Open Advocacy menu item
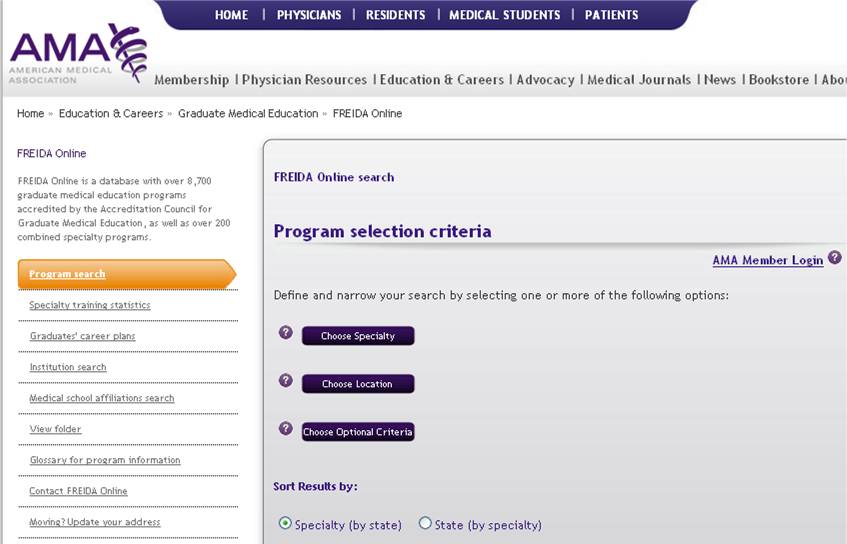847x544 pixels. (x=546, y=80)
